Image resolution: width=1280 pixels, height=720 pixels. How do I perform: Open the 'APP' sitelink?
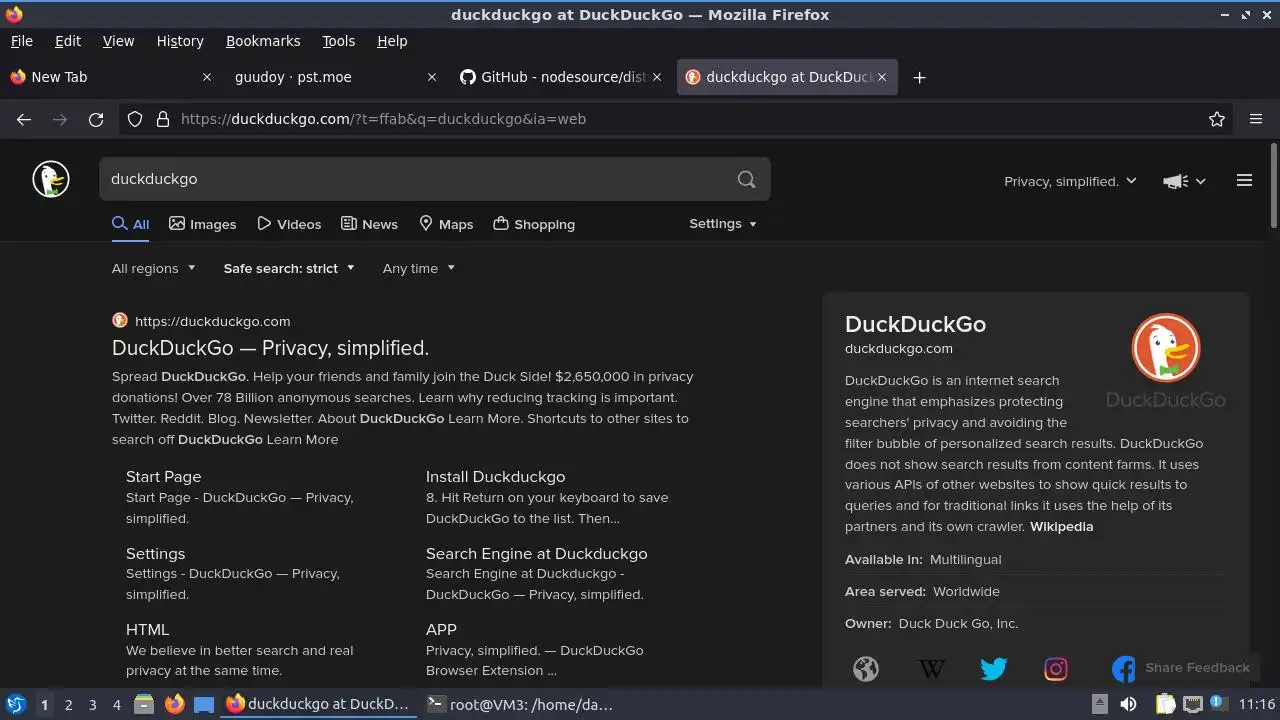coord(441,629)
